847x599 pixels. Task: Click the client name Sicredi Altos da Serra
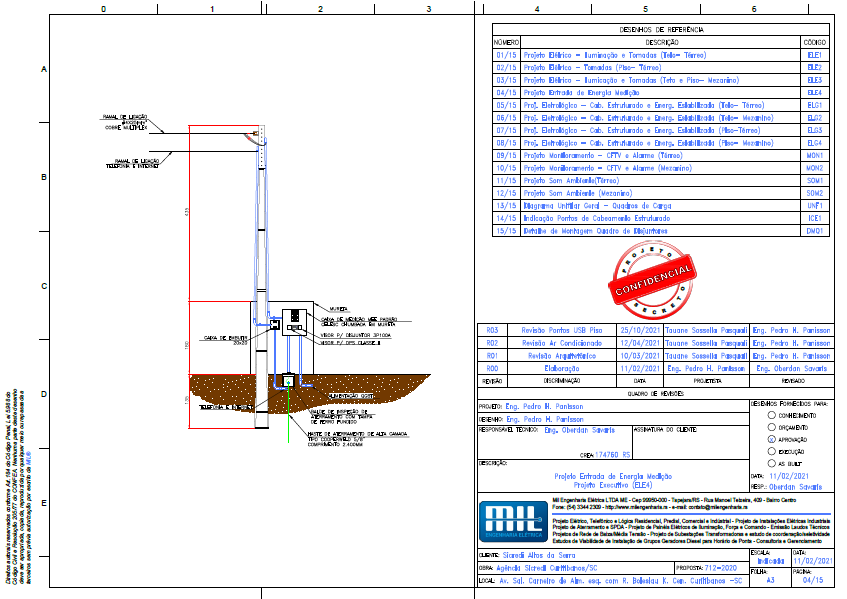click(539, 555)
